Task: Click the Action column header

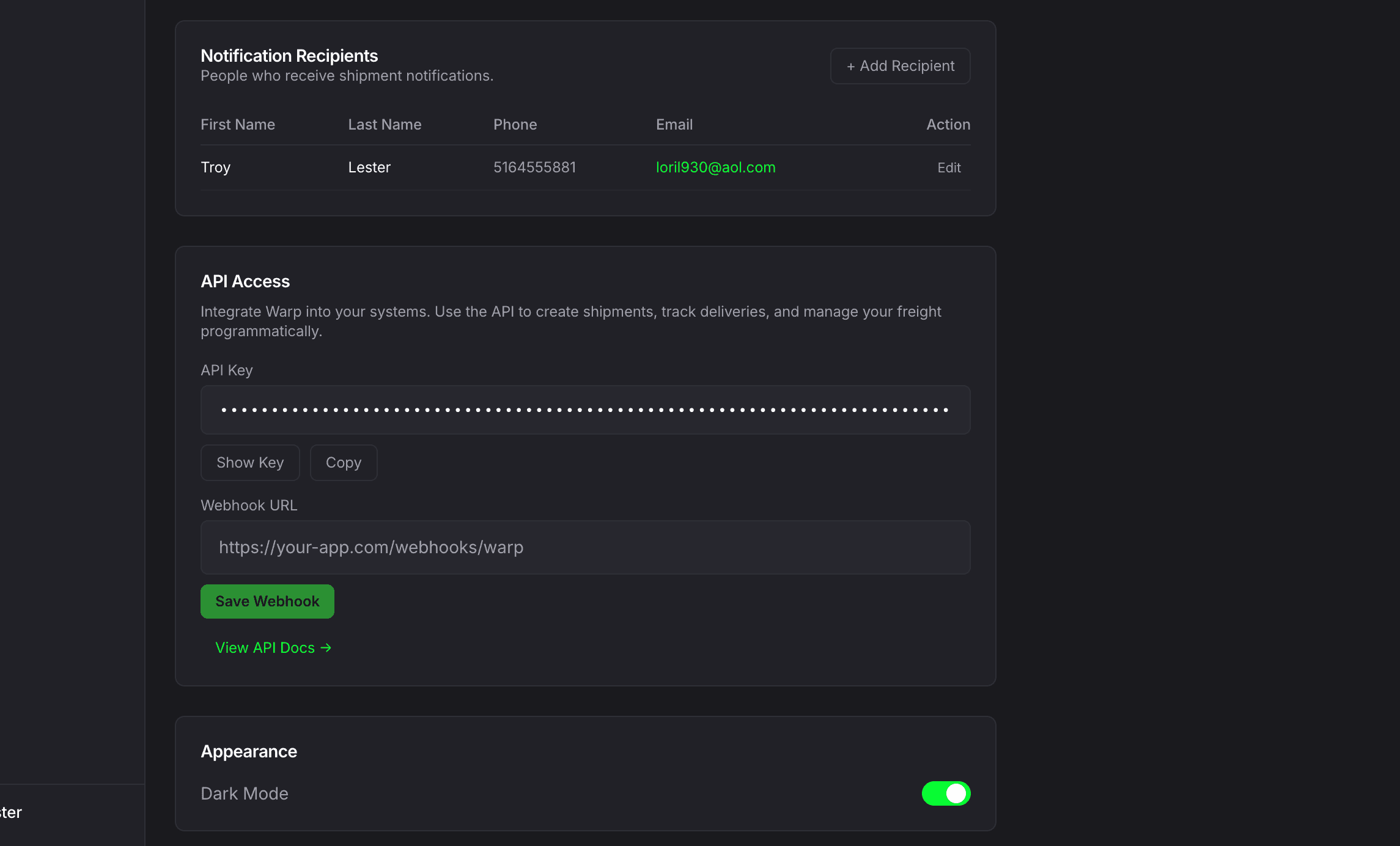Action: pos(947,124)
